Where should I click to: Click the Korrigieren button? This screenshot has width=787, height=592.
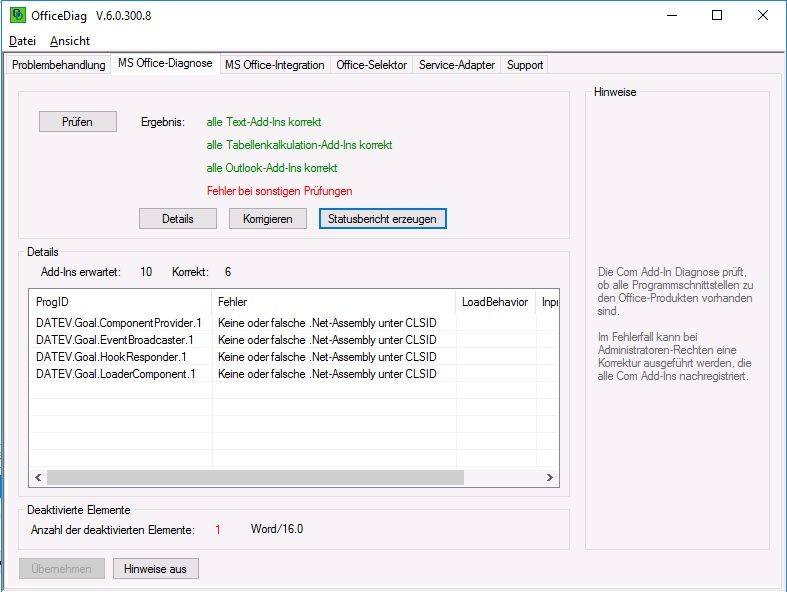coord(267,218)
